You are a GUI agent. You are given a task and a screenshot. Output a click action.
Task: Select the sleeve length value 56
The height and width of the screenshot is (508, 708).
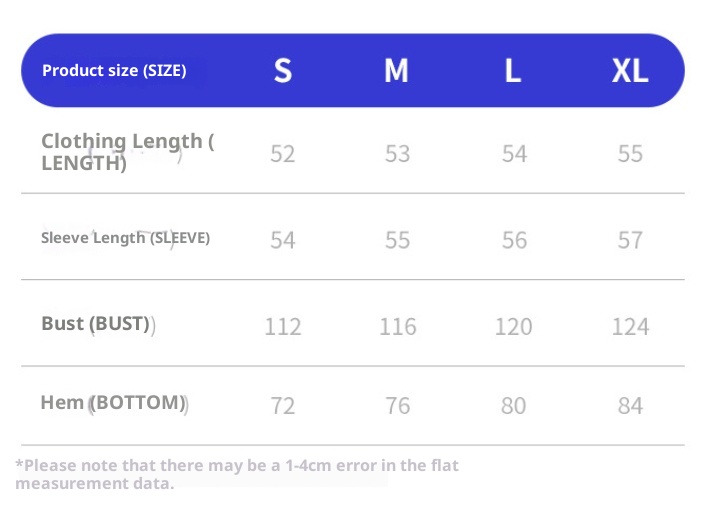click(514, 240)
